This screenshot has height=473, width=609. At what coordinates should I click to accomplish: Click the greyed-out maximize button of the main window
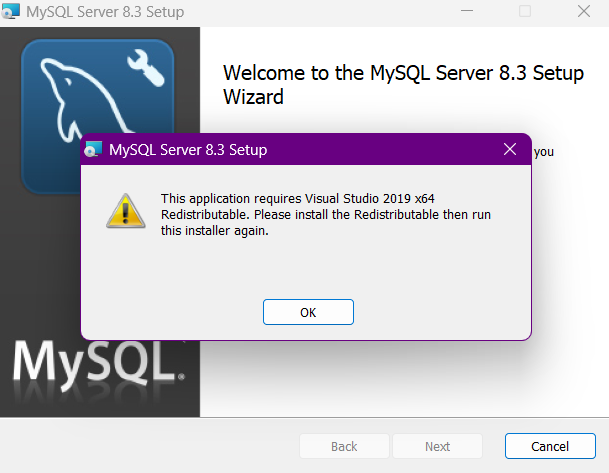[525, 11]
